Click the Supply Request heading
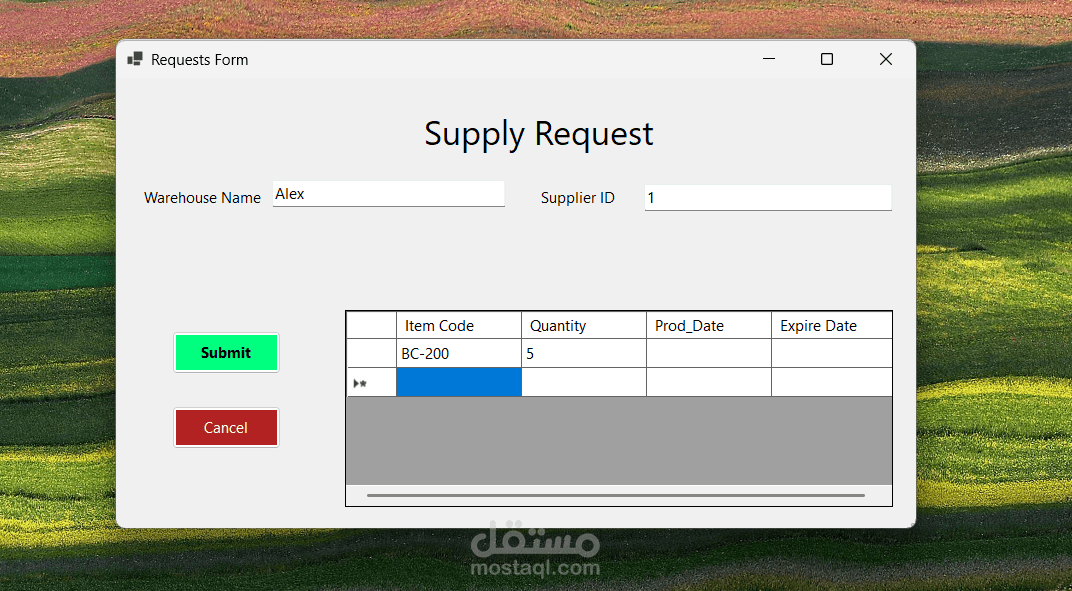This screenshot has width=1072, height=591. click(x=539, y=134)
